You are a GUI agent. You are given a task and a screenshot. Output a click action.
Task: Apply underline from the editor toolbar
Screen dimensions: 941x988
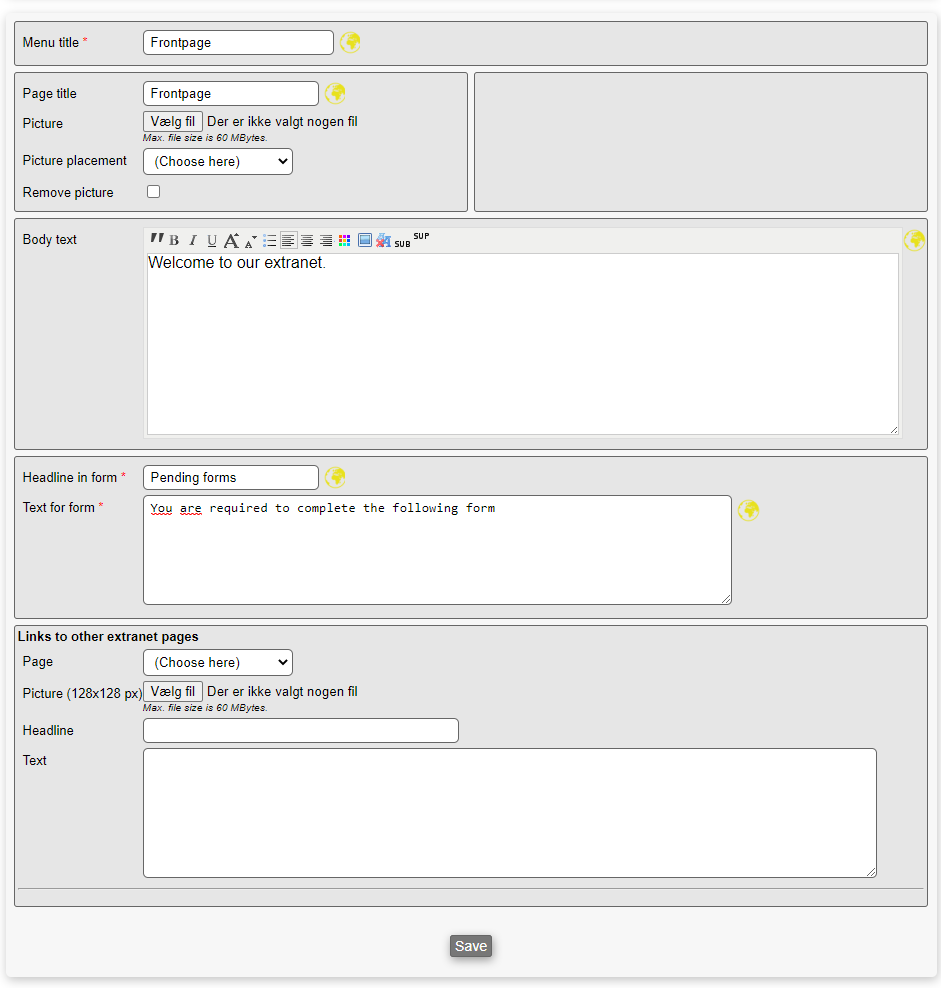(212, 241)
